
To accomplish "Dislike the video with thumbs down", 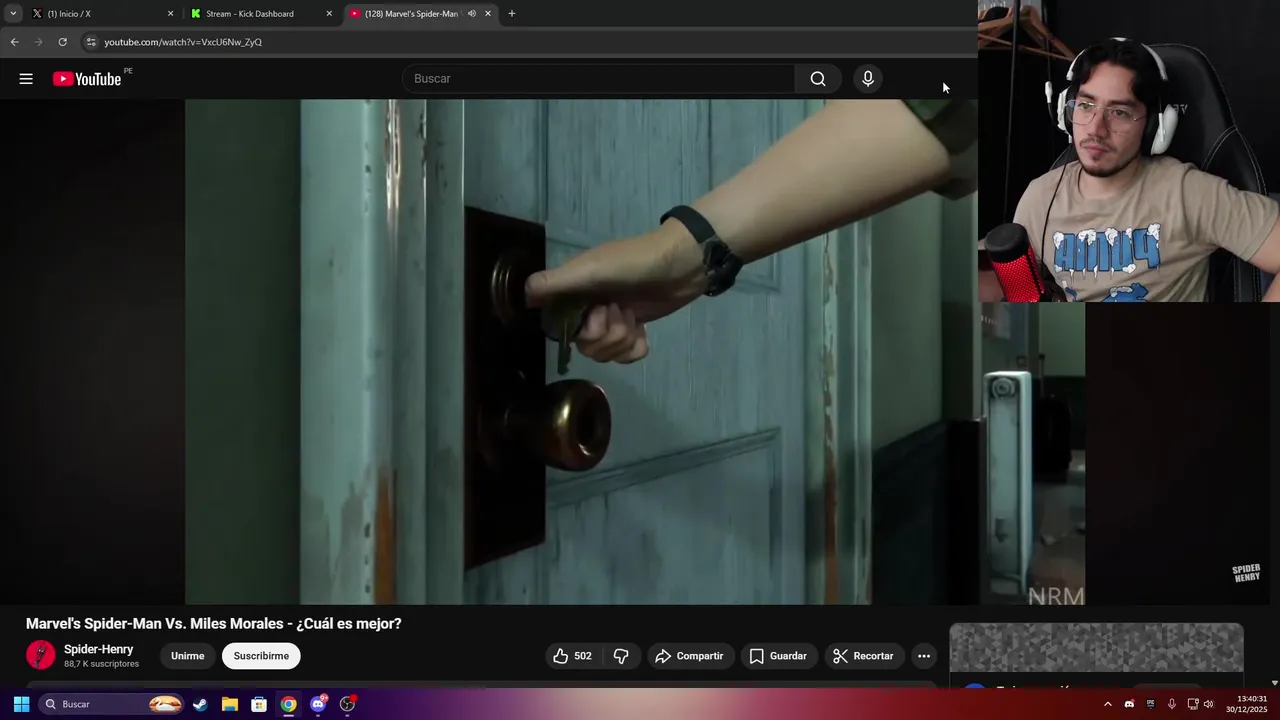I will coord(621,656).
